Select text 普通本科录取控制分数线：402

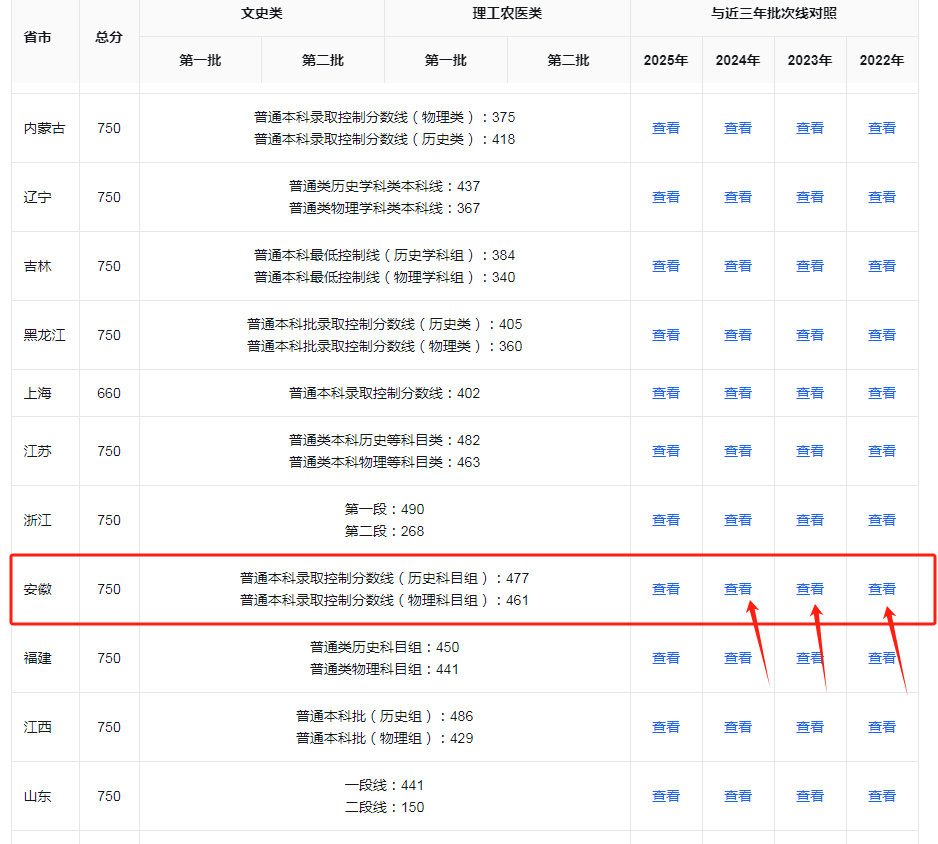tap(385, 393)
